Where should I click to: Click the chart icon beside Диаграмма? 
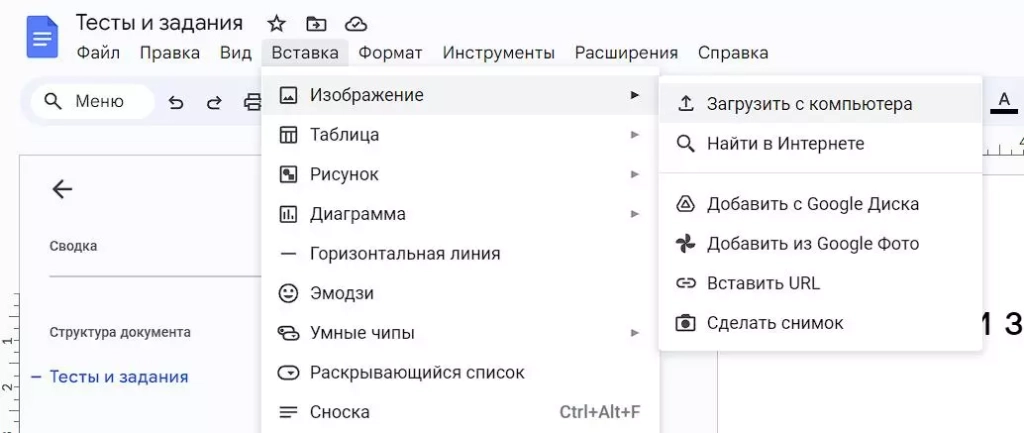coord(288,214)
